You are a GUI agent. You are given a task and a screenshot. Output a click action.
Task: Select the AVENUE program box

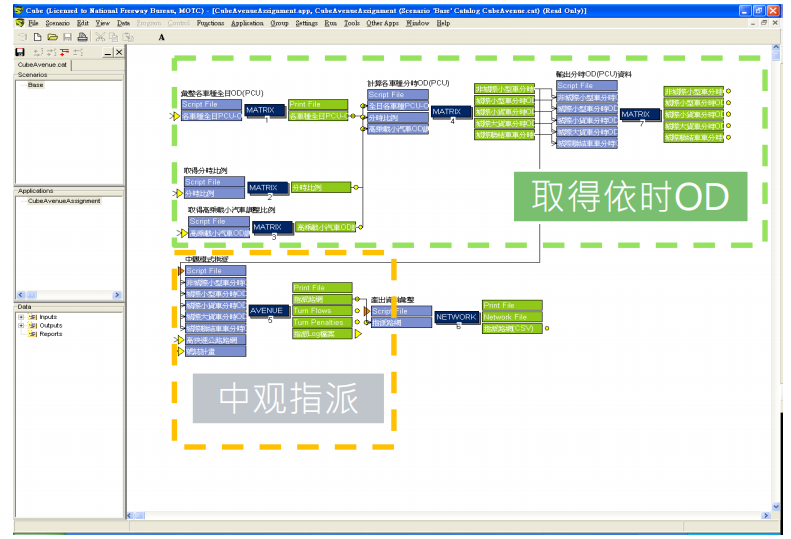point(268,311)
